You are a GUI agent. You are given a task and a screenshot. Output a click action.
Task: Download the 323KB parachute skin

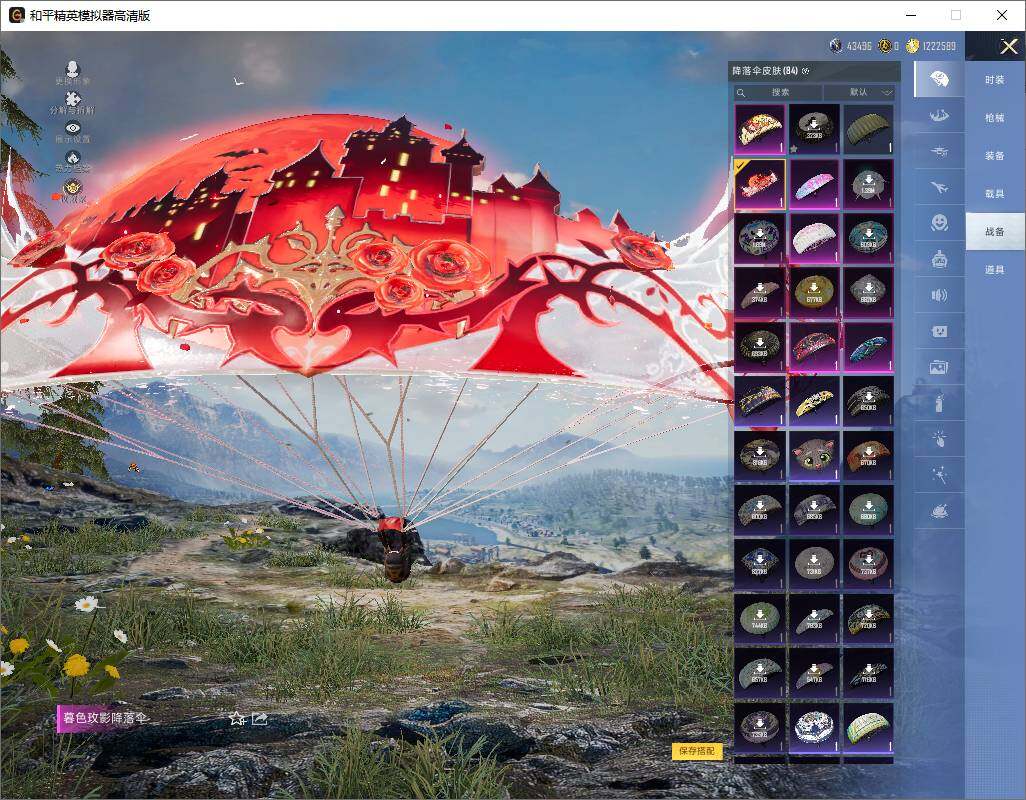pyautogui.click(x=814, y=130)
